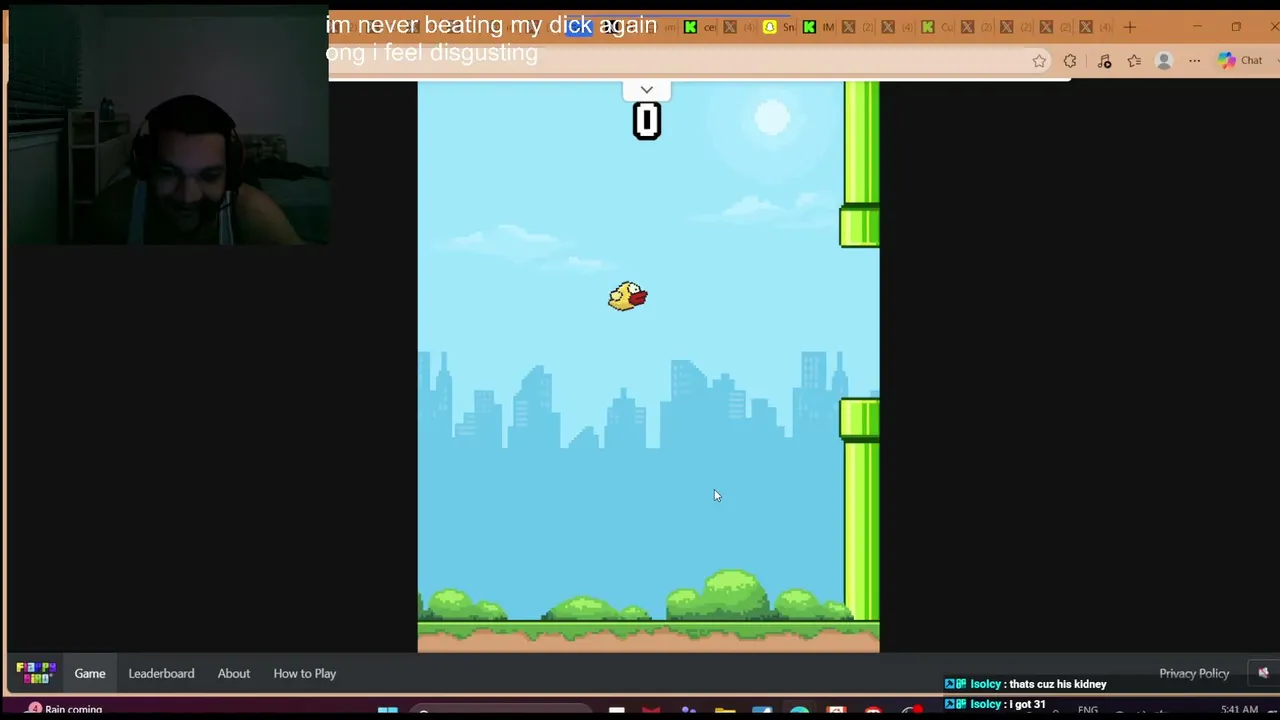Click the score counter showing 0

[x=647, y=121]
